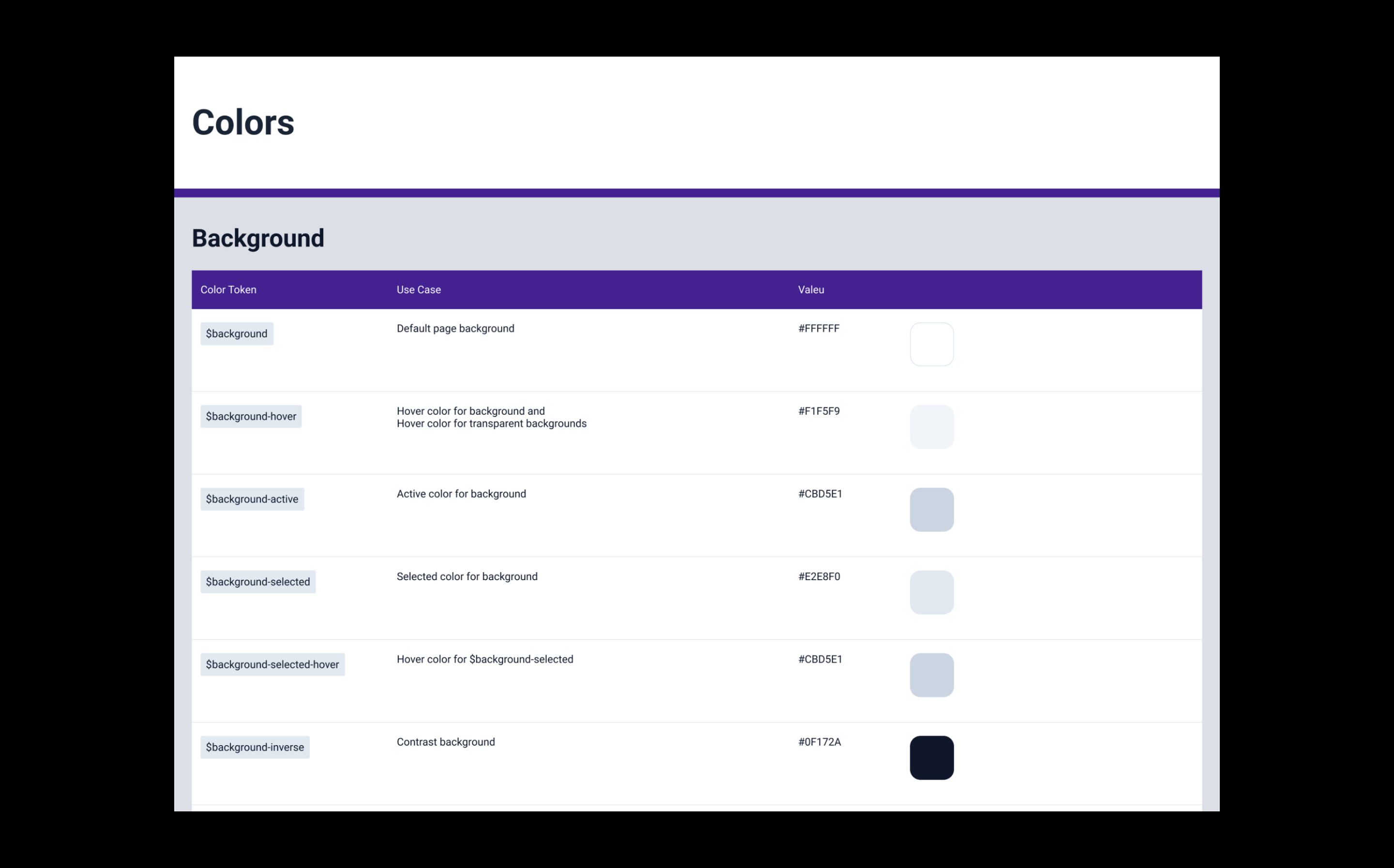Select the background-active color swatch
The image size is (1394, 868).
click(931, 510)
